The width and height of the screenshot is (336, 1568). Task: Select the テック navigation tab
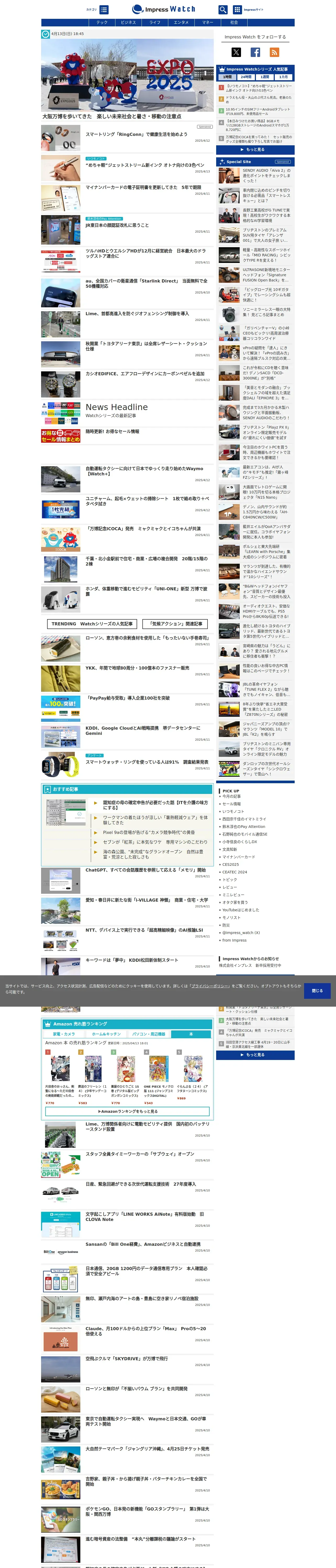tap(102, 22)
